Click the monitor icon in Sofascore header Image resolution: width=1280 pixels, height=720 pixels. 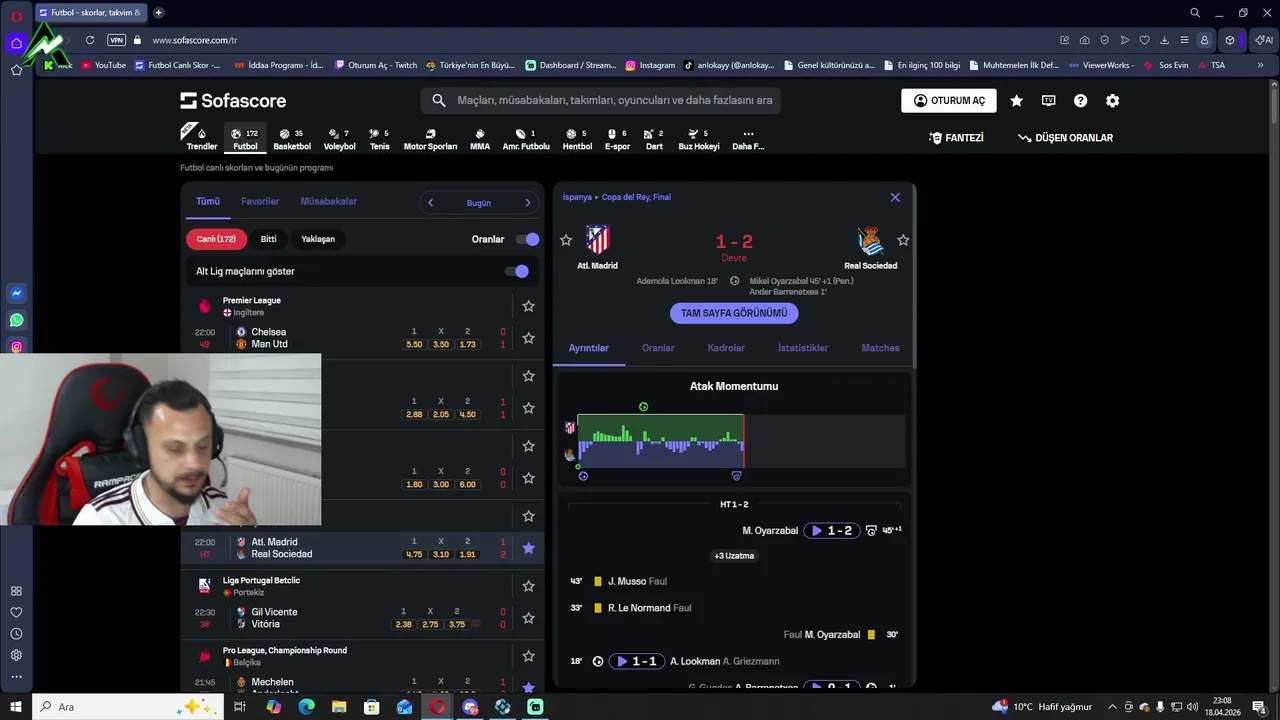click(1048, 101)
